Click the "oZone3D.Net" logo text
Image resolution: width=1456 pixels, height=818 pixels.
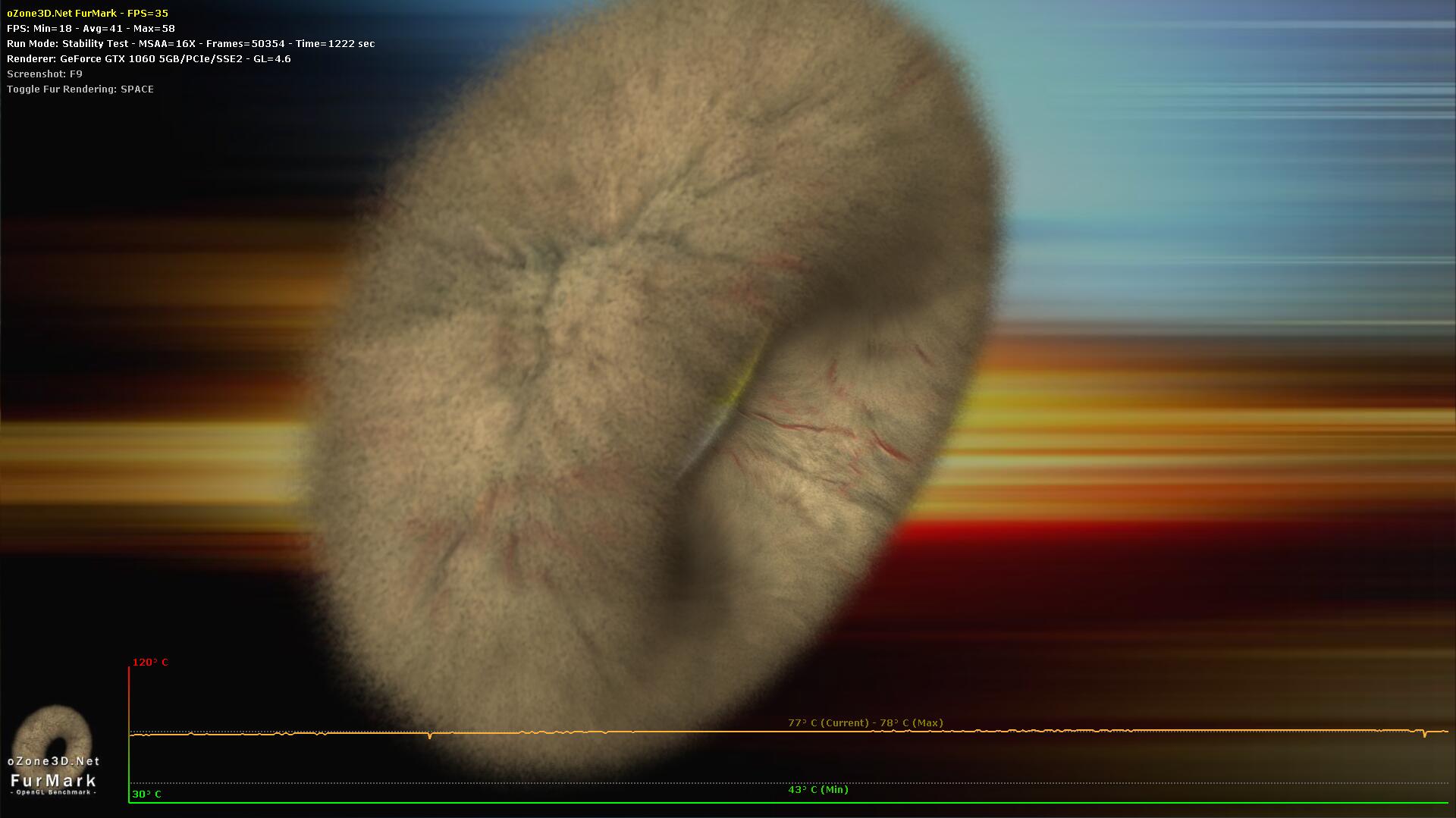pos(53,761)
